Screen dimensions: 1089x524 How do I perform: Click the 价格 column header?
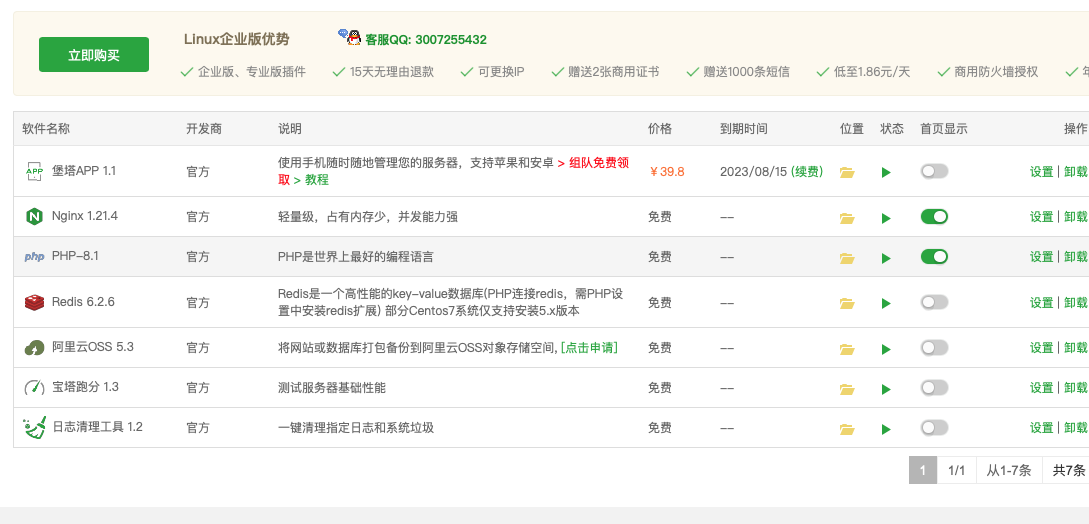click(660, 129)
